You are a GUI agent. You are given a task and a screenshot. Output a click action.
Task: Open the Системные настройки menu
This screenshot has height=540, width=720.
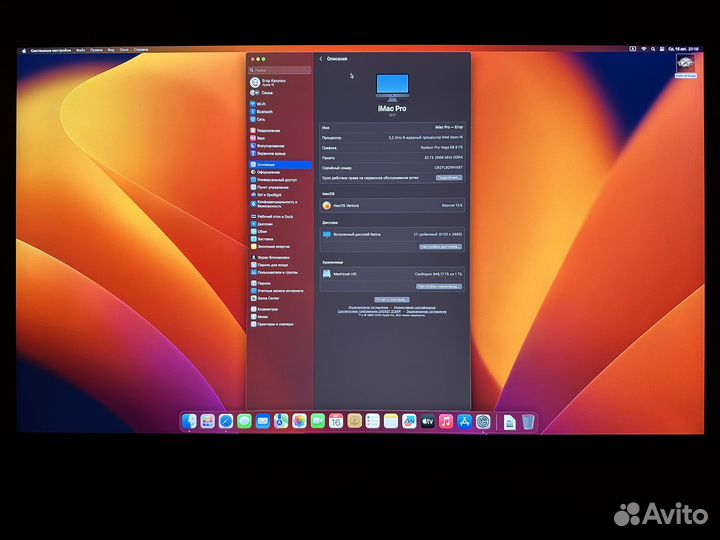tap(51, 50)
